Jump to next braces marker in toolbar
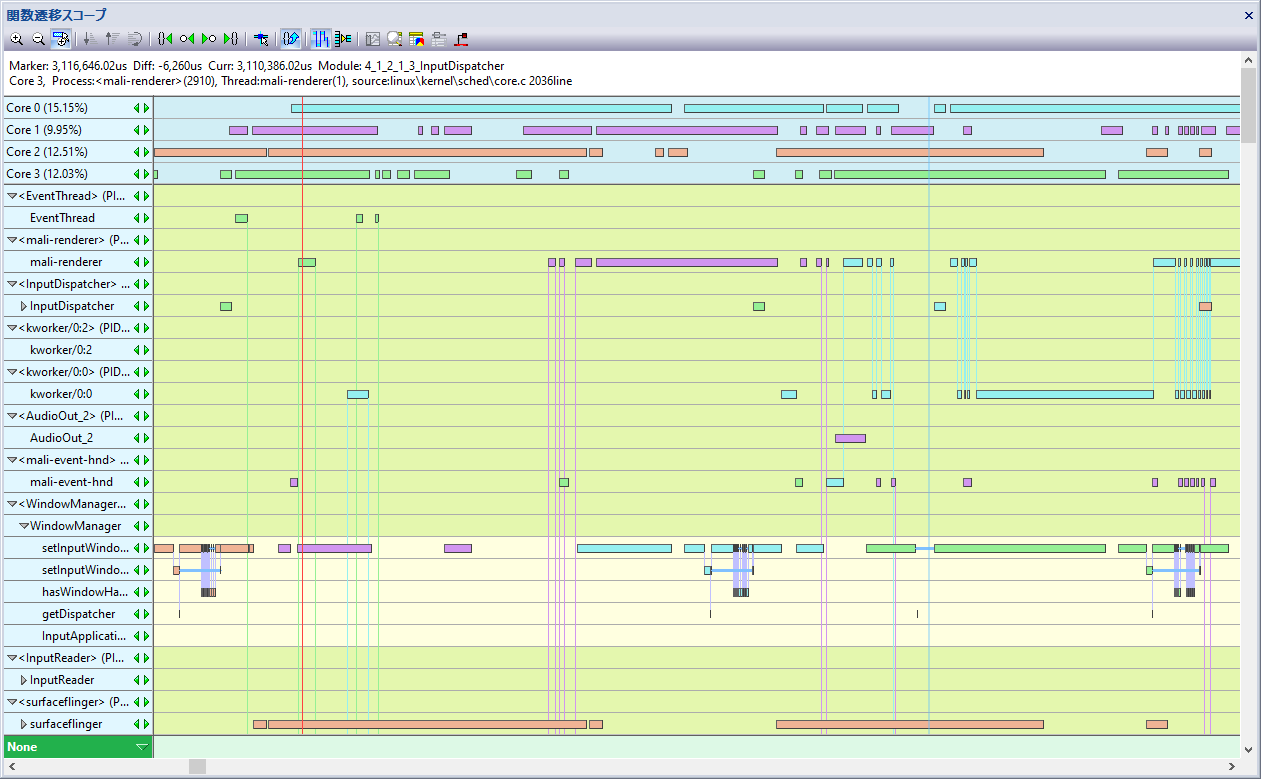 (230, 39)
